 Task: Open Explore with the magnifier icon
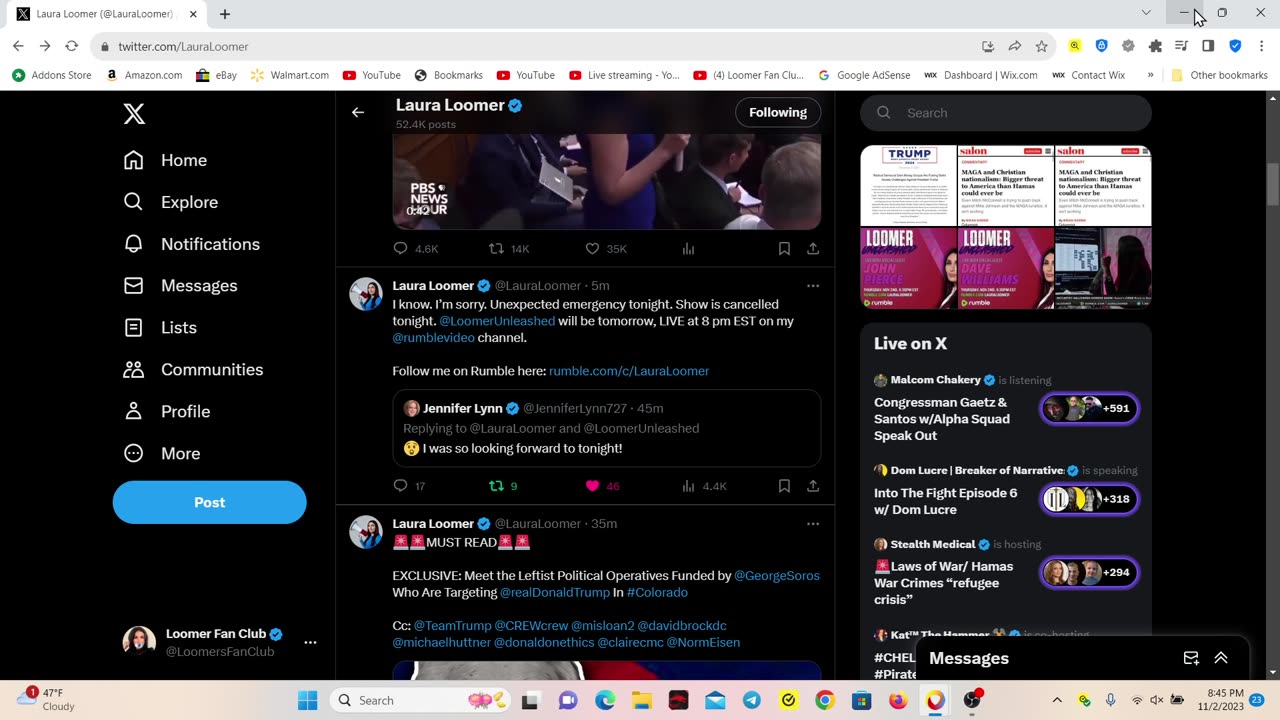170,202
